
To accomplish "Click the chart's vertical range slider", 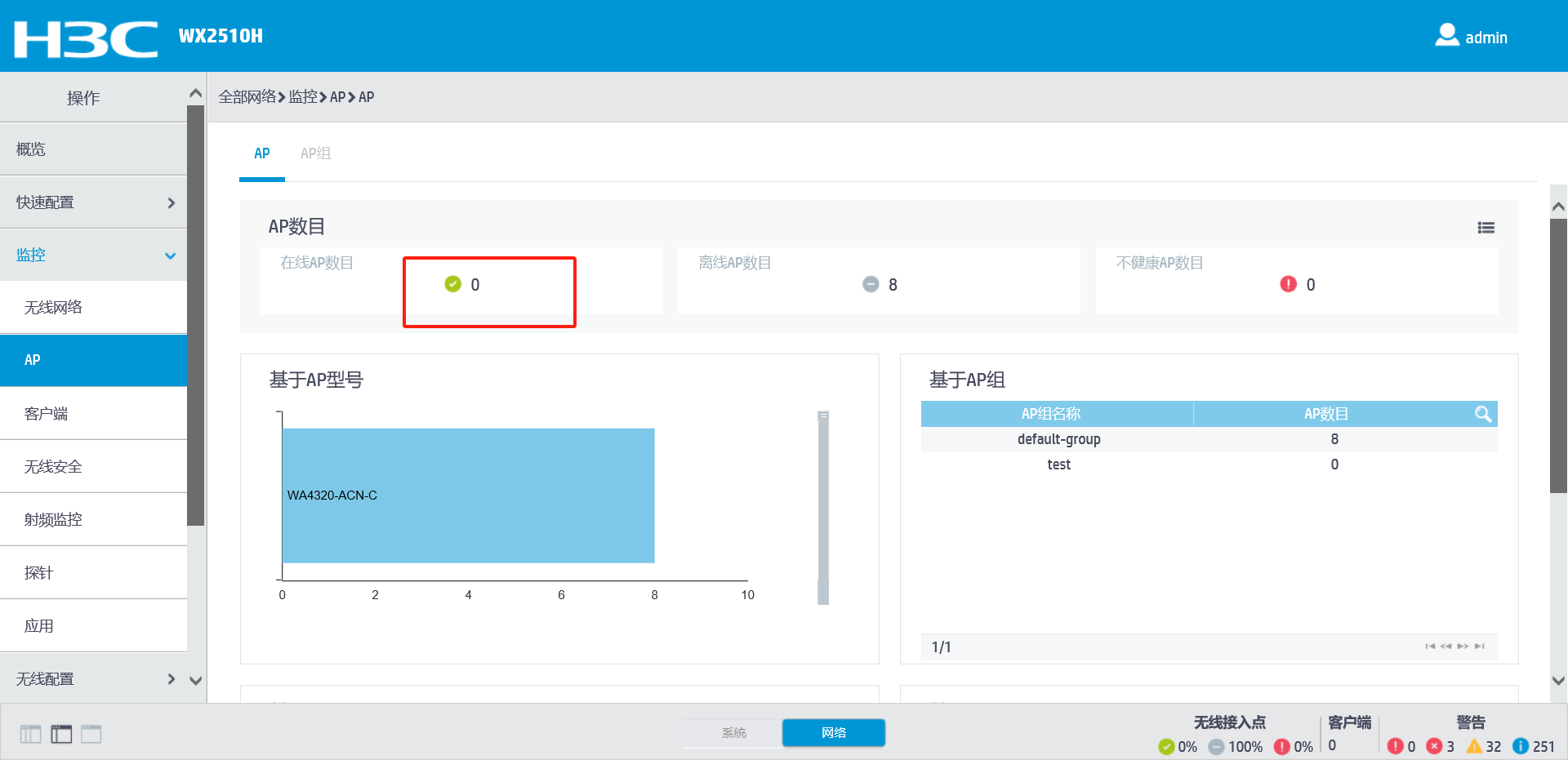I will click(x=823, y=508).
